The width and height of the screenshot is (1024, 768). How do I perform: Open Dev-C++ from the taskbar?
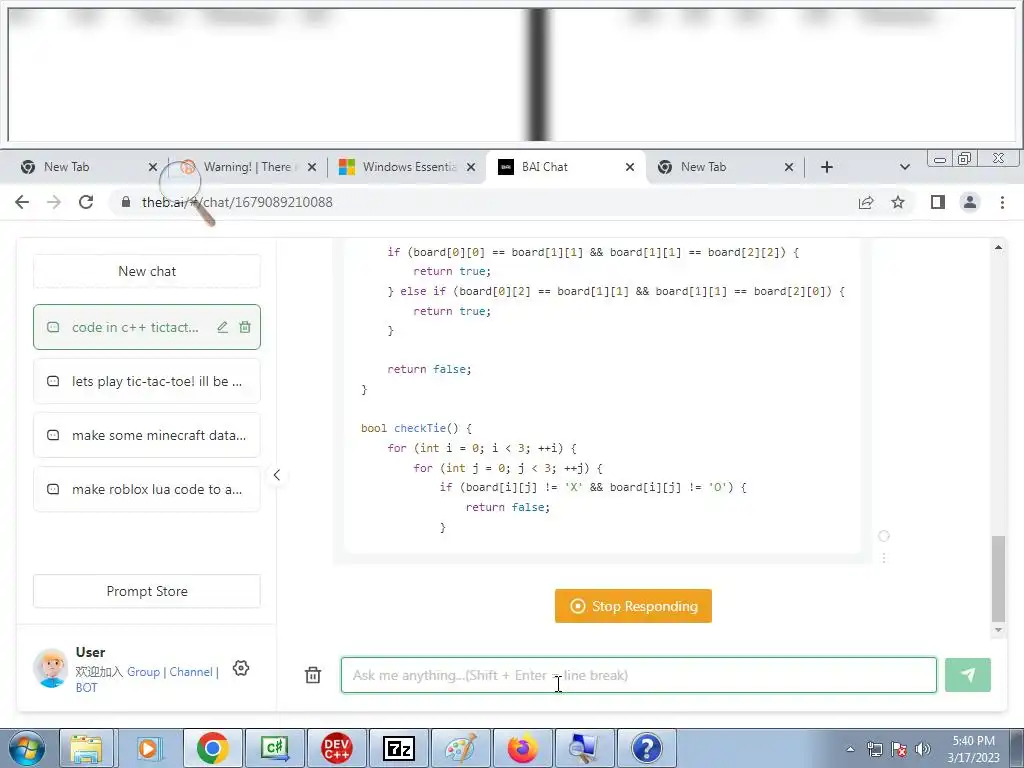[336, 748]
